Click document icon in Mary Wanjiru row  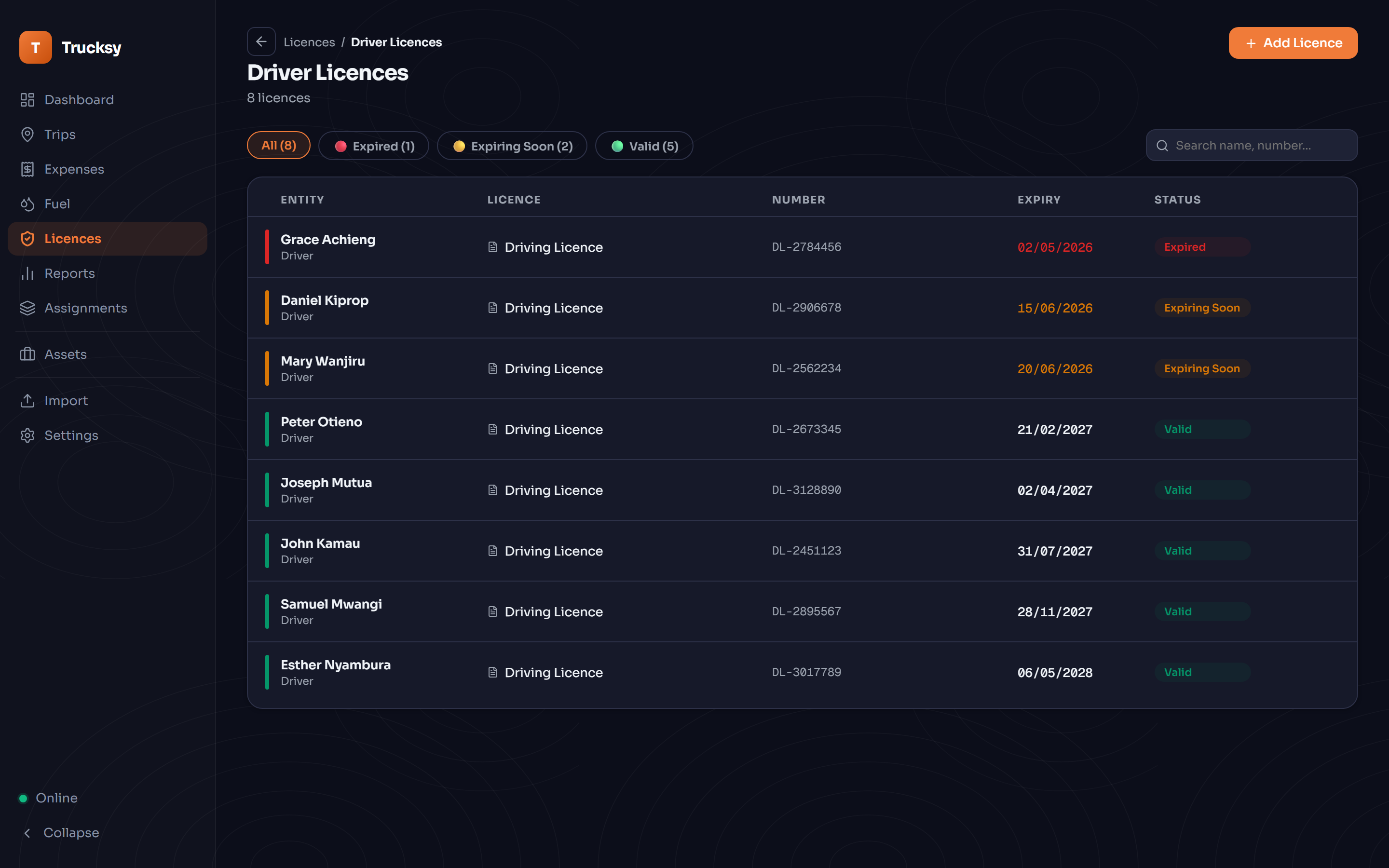pos(492,368)
